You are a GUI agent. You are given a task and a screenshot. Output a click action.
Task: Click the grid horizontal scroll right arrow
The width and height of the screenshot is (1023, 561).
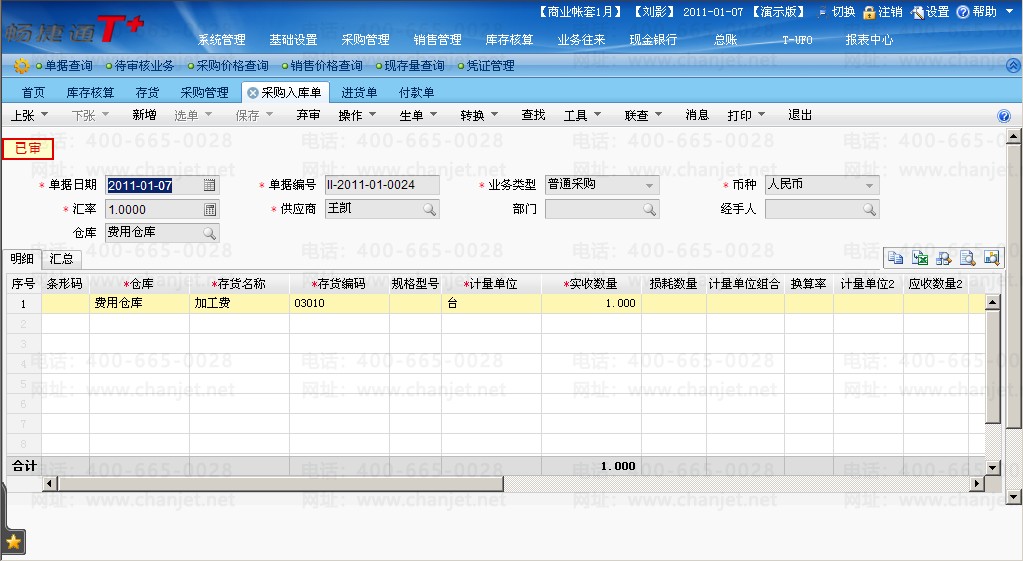(x=977, y=483)
